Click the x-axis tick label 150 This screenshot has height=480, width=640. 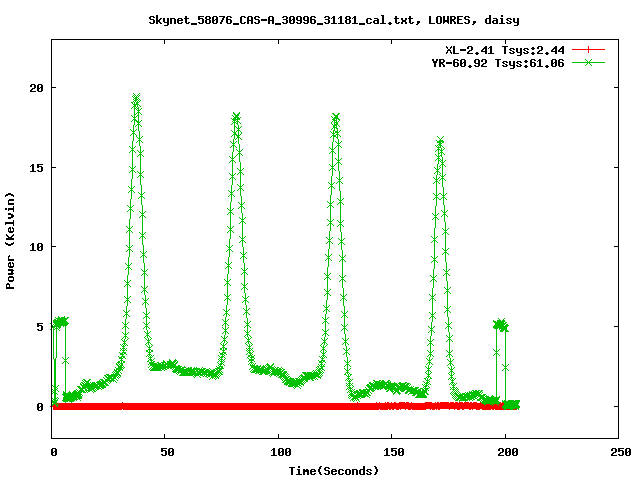(x=394, y=452)
